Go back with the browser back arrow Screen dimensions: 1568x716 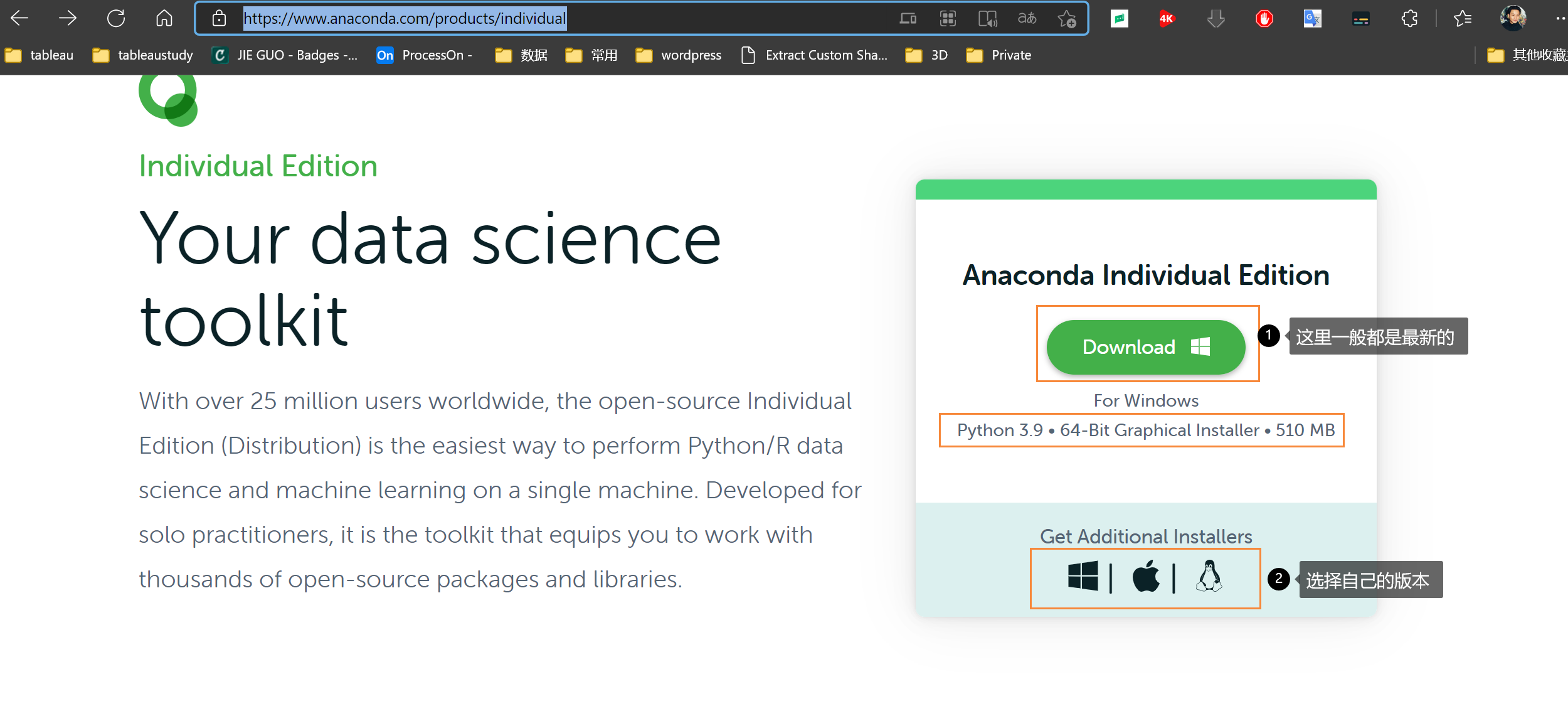[x=19, y=18]
